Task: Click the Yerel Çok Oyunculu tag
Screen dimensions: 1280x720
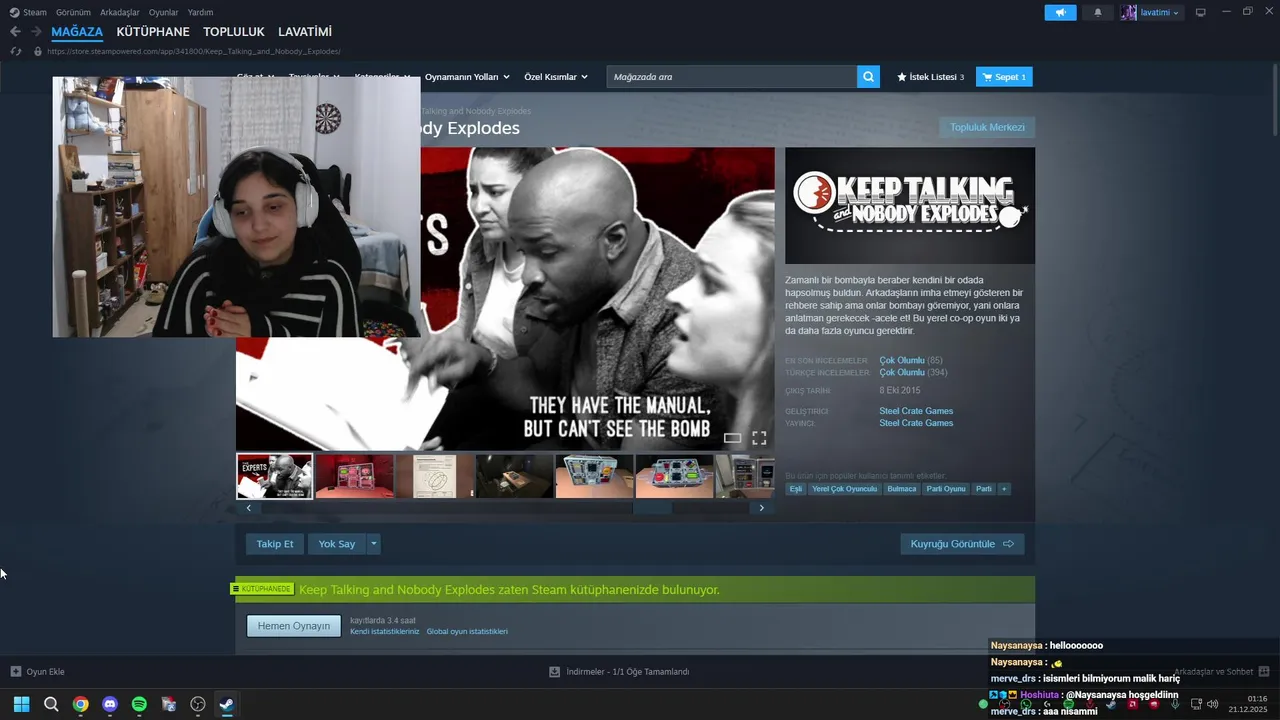Action: pyautogui.click(x=844, y=489)
